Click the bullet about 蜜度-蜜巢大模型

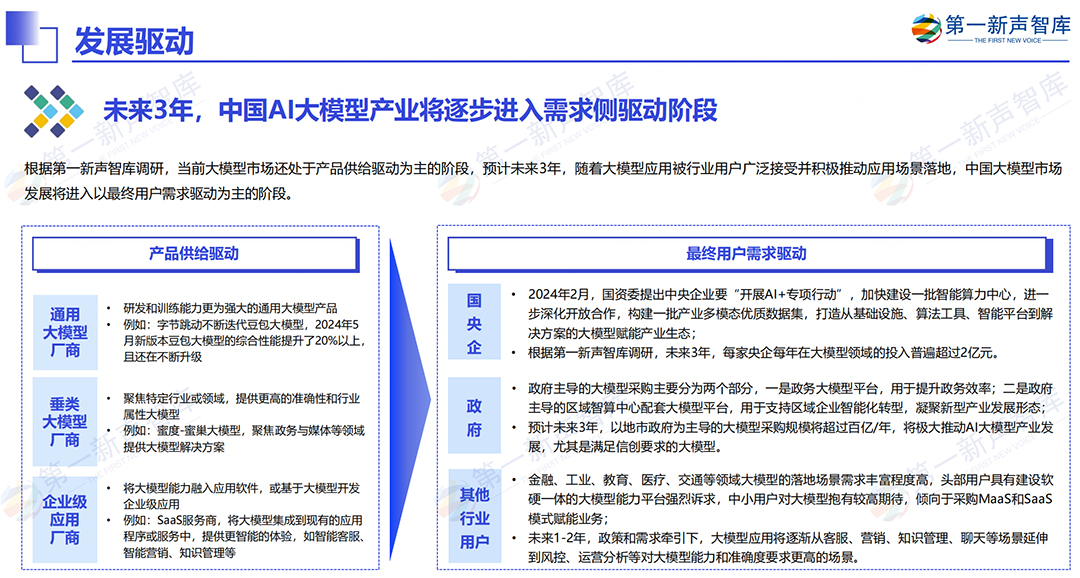pos(243,440)
